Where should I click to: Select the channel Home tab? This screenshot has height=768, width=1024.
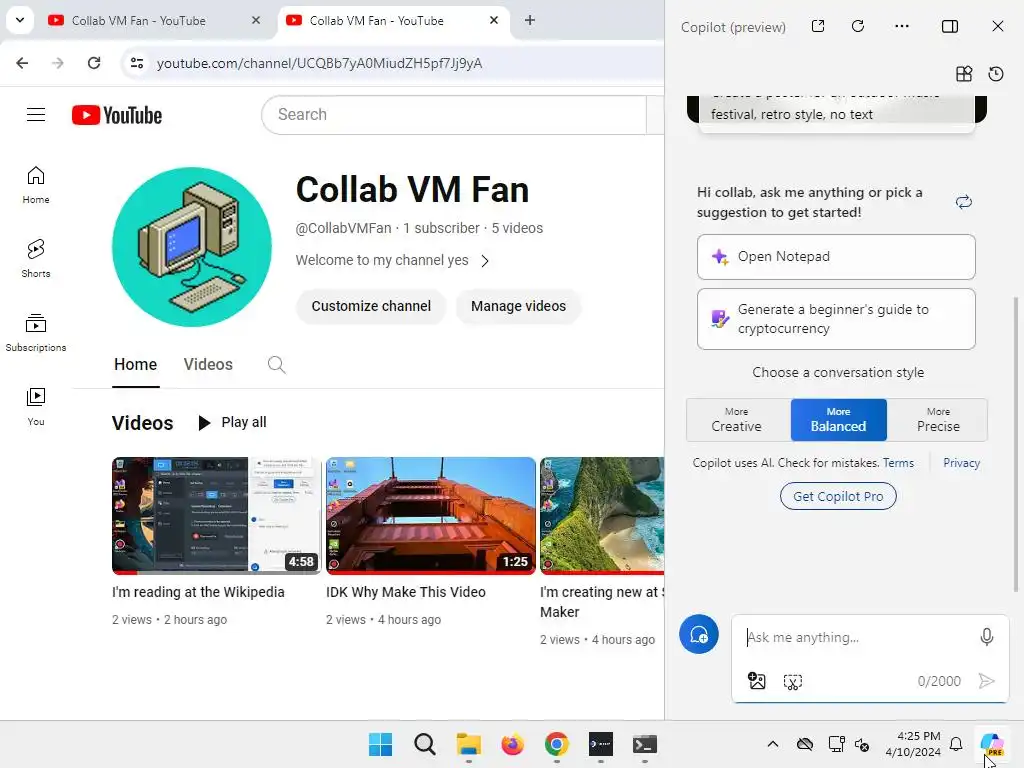click(x=135, y=364)
